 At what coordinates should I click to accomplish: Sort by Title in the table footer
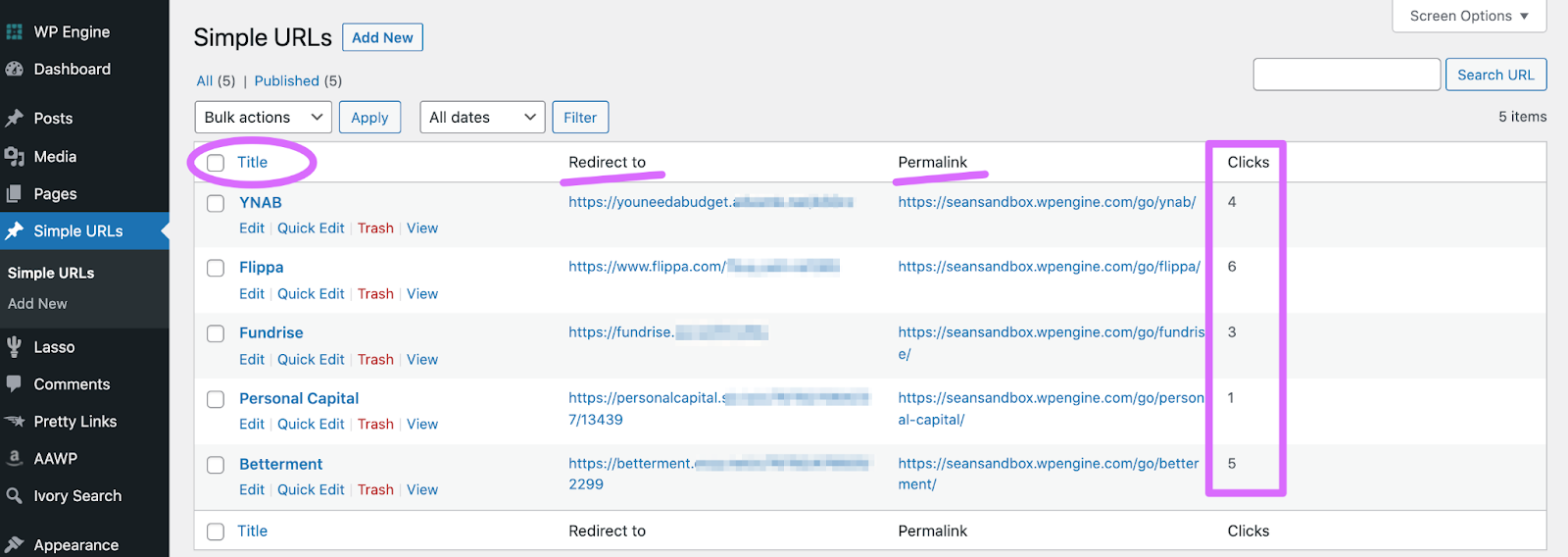click(252, 531)
